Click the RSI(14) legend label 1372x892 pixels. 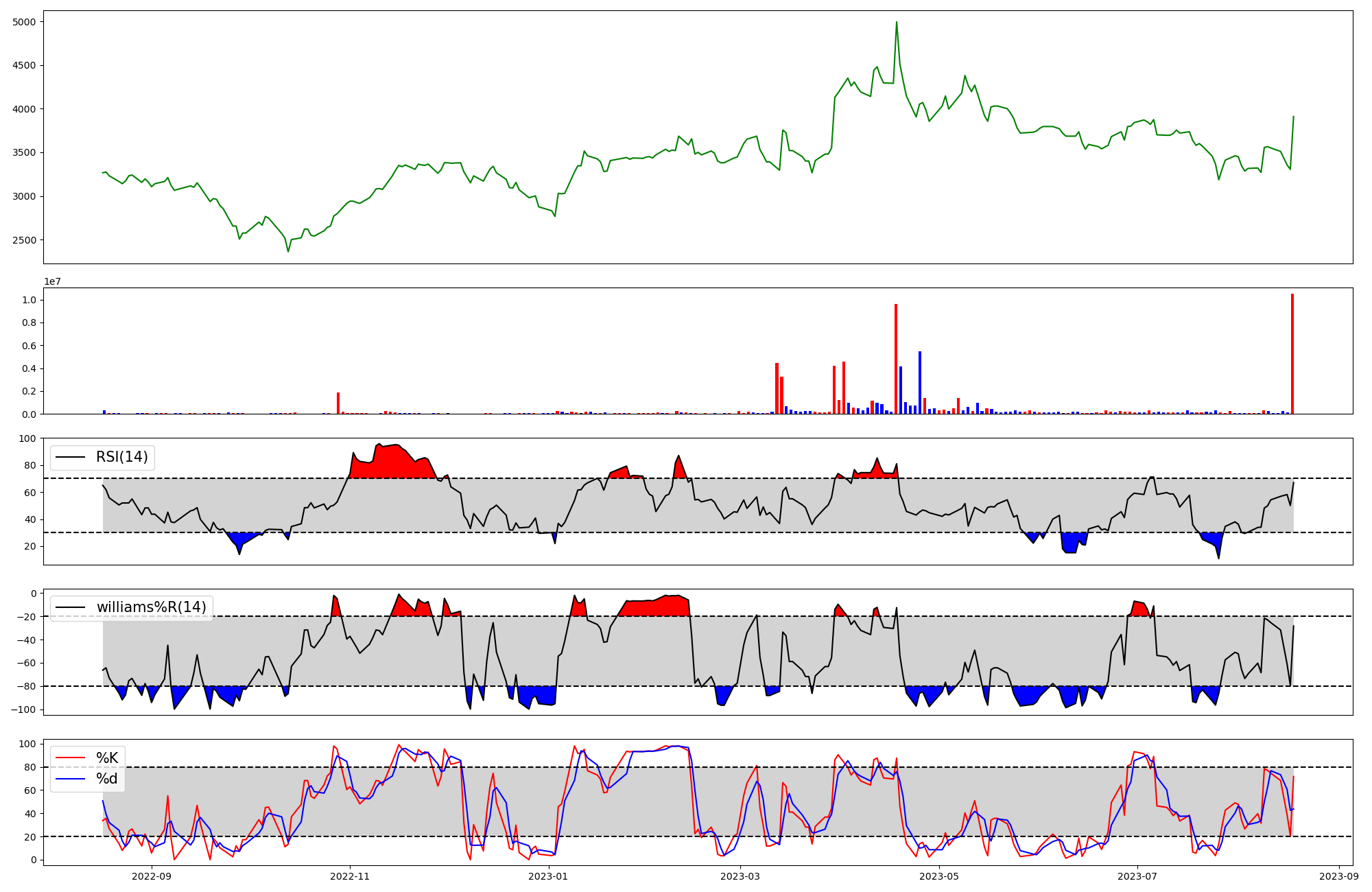pos(121,457)
